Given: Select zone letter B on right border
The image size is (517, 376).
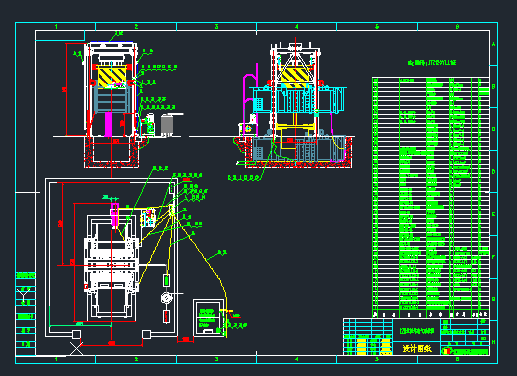Looking at the screenshot, I should (494, 86).
